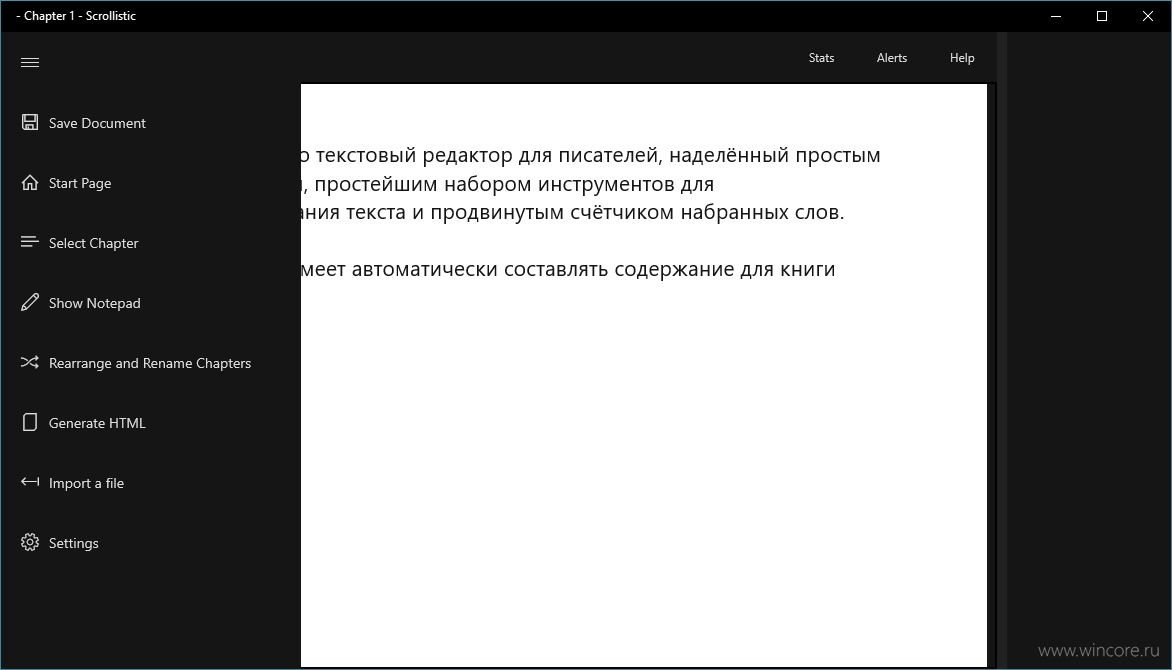Click the Start Page home icon

click(30, 182)
